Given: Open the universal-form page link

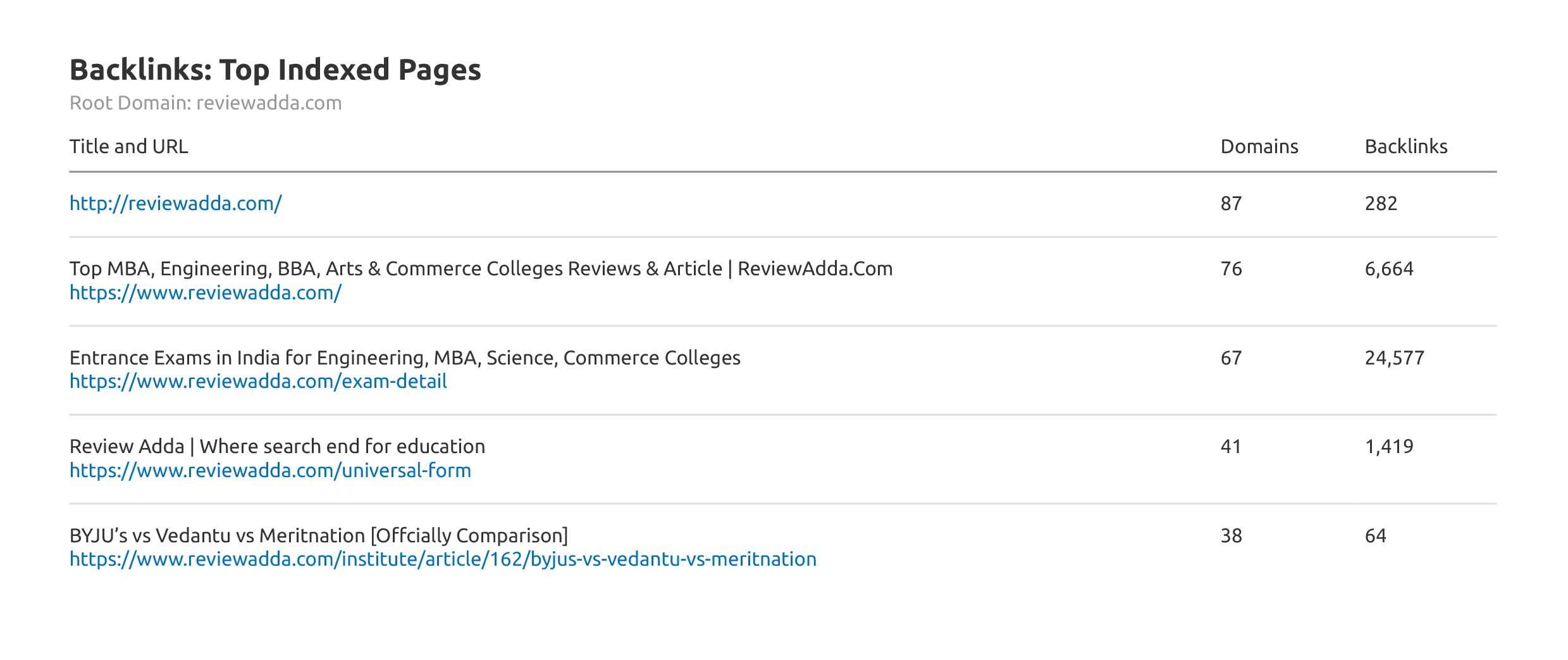Looking at the screenshot, I should tap(270, 471).
